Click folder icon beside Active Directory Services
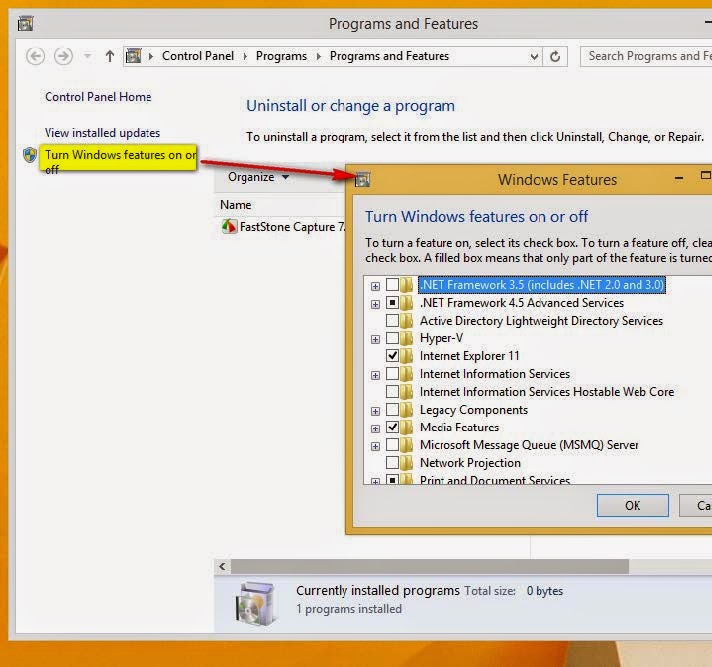The width and height of the screenshot is (712, 667). pos(407,321)
